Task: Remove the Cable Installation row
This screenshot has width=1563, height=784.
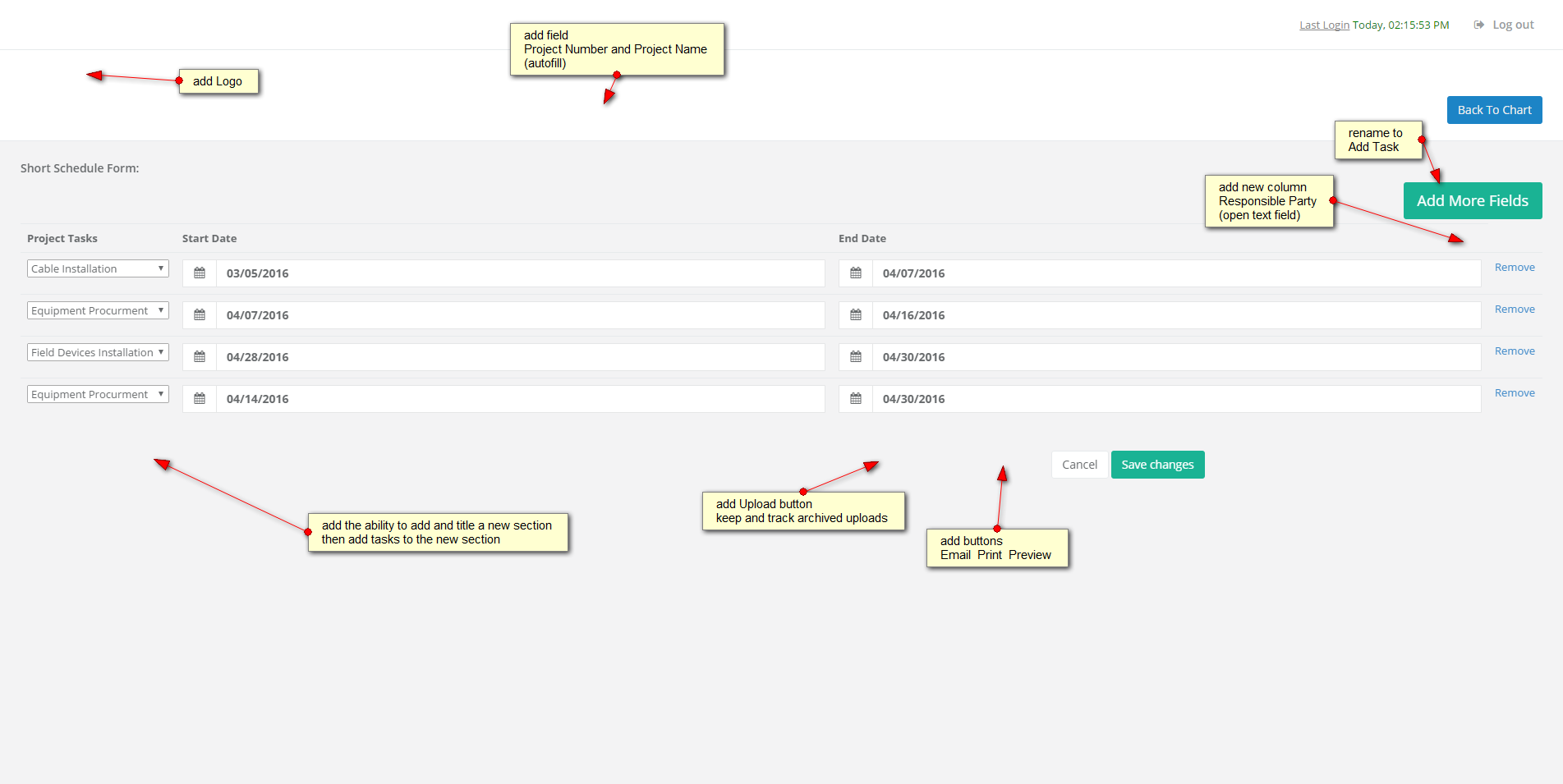Action: tap(1515, 268)
